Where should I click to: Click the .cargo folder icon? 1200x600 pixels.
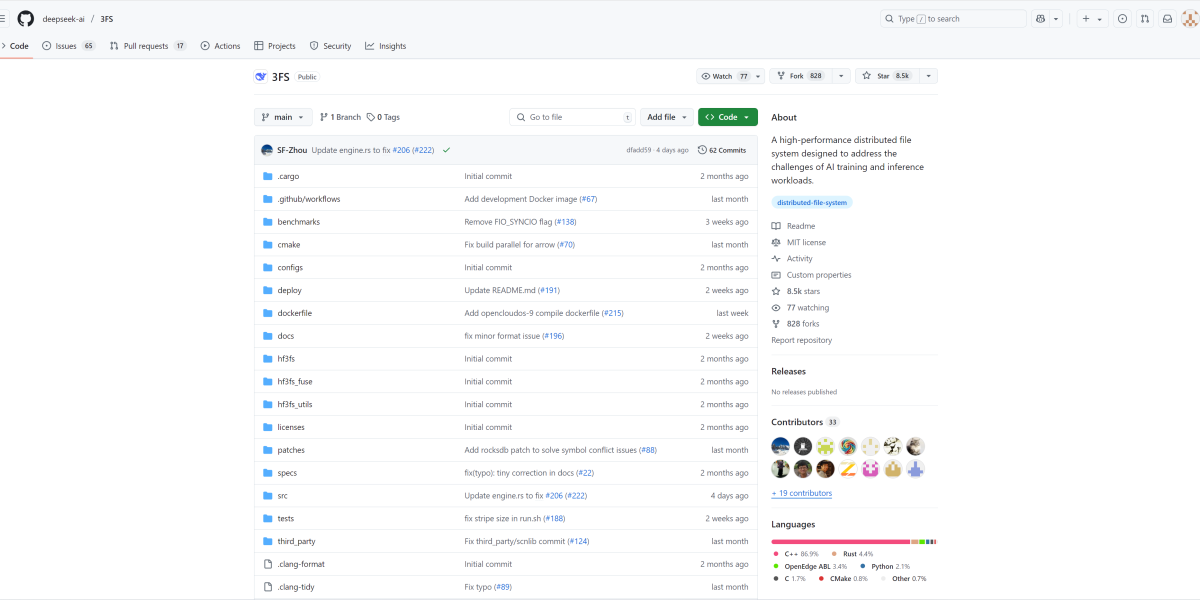(x=267, y=176)
